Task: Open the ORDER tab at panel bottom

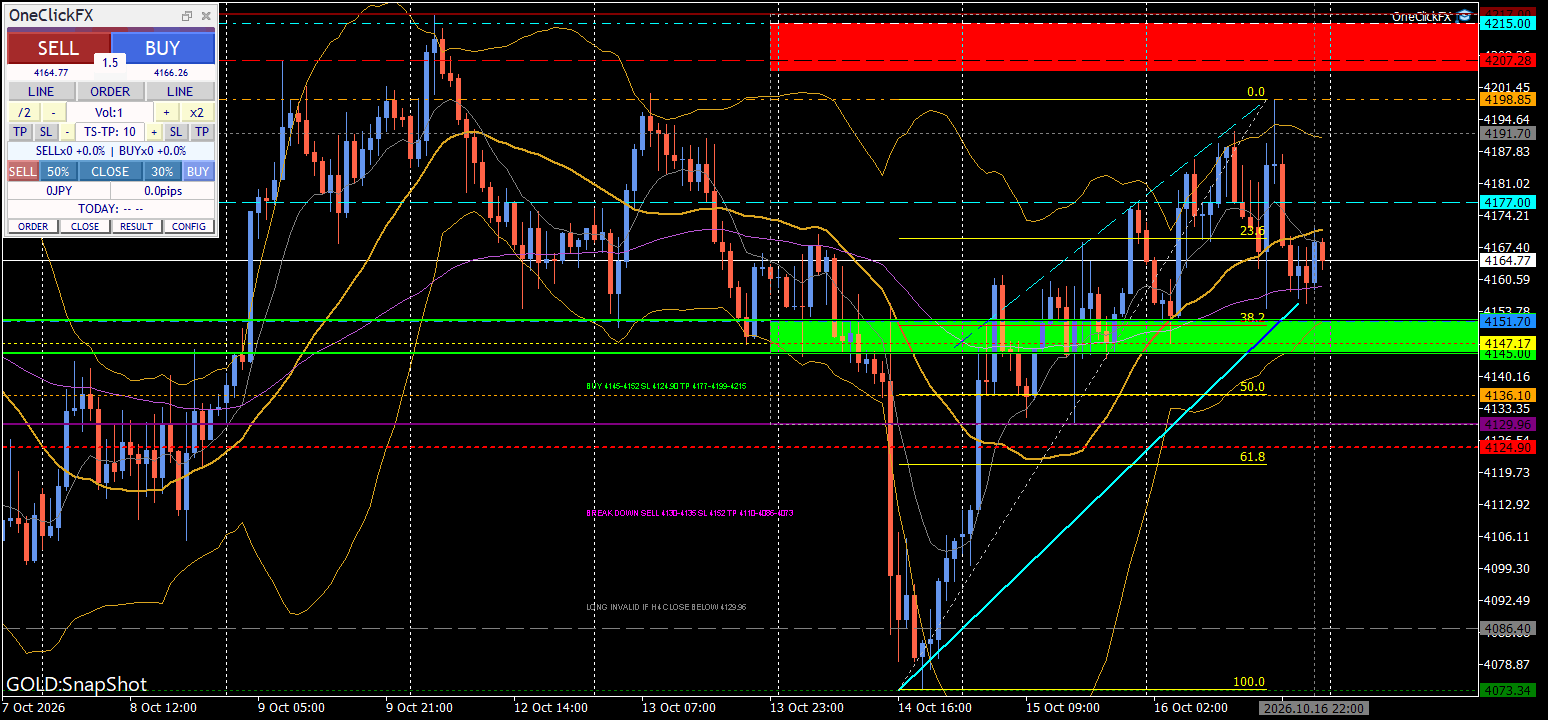Action: 33,226
